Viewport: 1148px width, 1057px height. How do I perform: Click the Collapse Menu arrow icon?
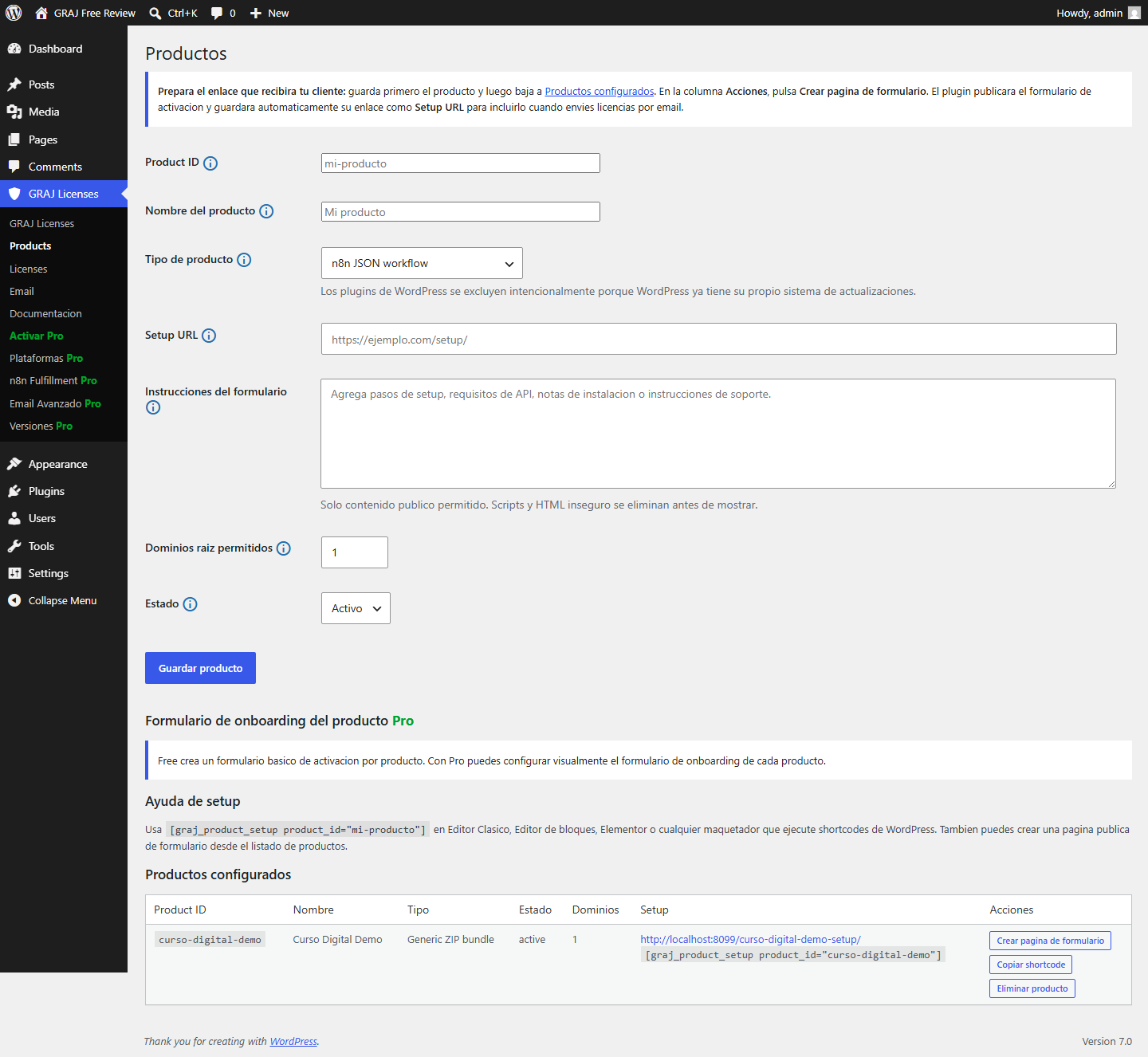[x=14, y=600]
